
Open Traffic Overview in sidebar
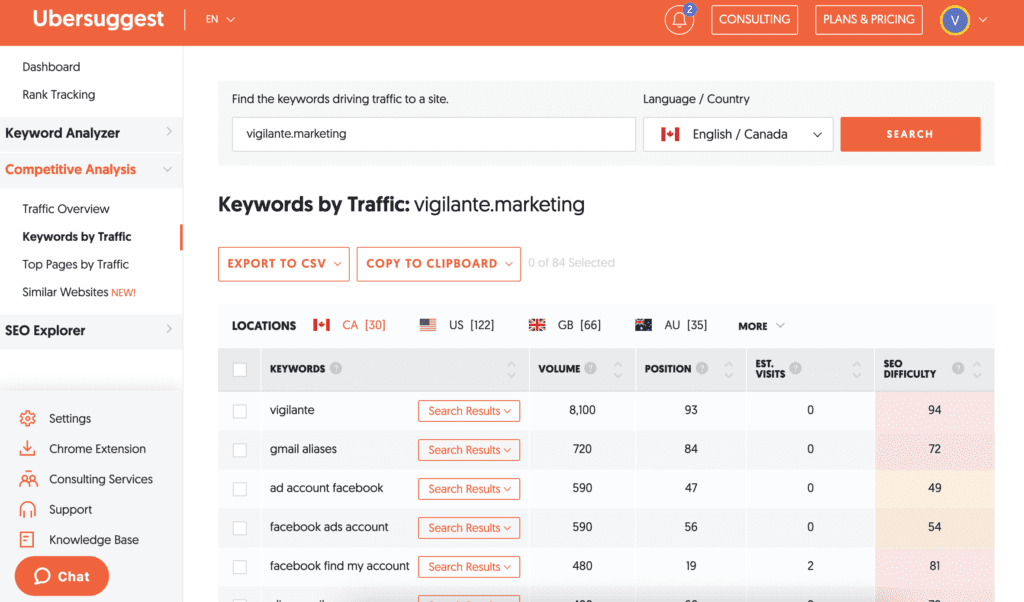pyautogui.click(x=66, y=209)
